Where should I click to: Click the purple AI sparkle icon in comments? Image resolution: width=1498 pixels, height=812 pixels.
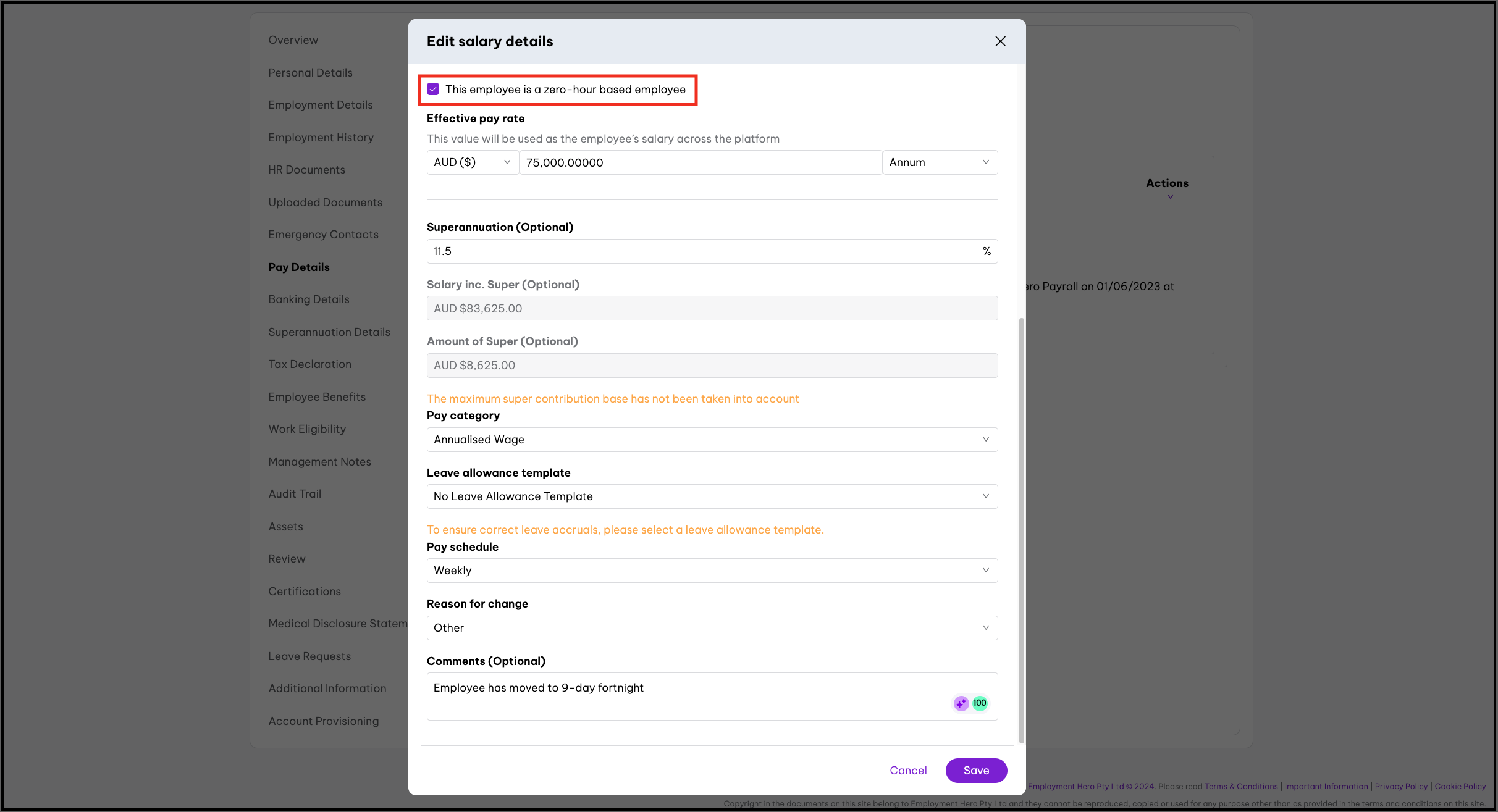(x=961, y=703)
